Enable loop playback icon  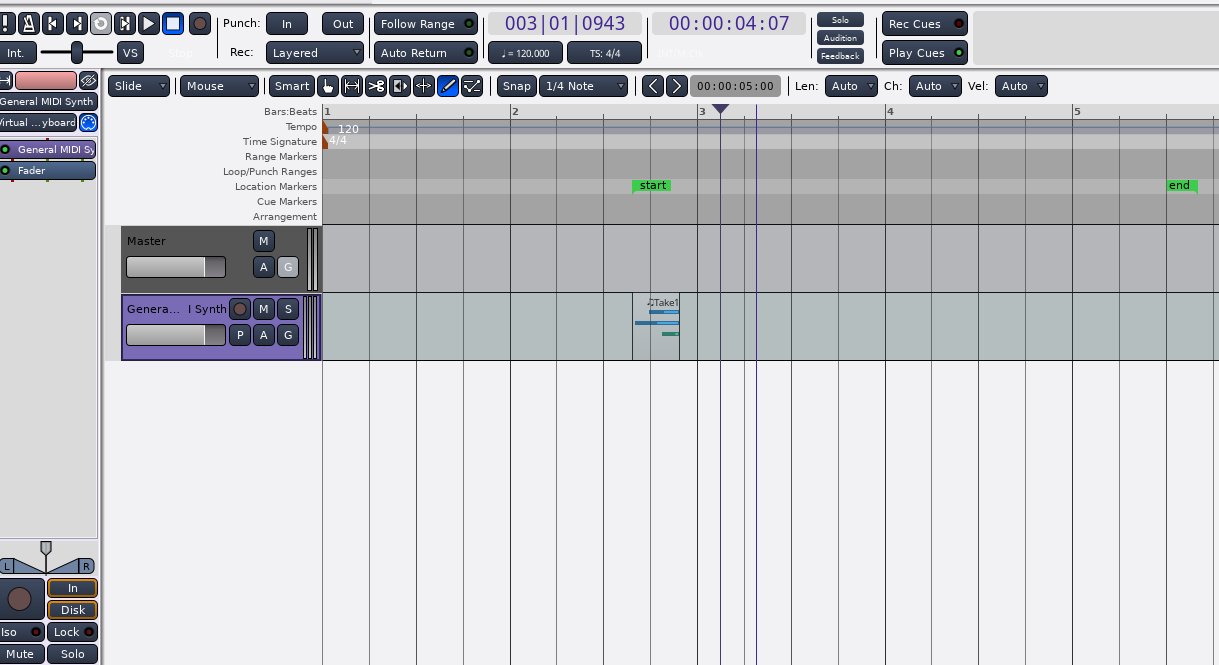(x=101, y=23)
